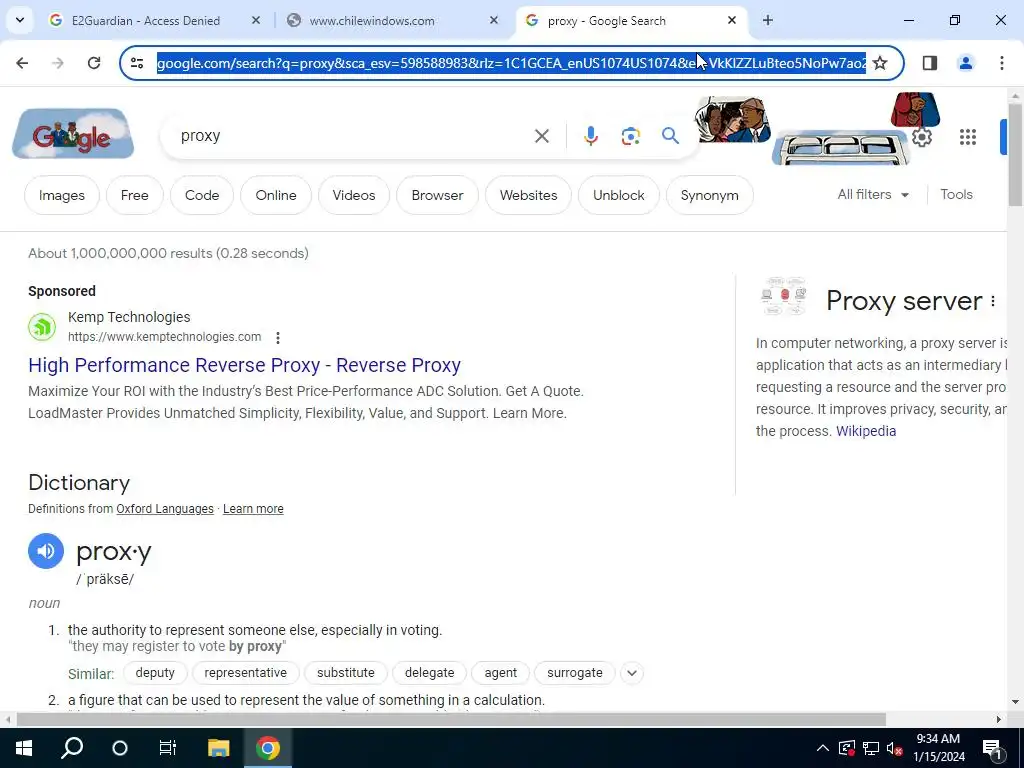Play pronunciation audio for proxy
1024x768 pixels.
pos(46,551)
